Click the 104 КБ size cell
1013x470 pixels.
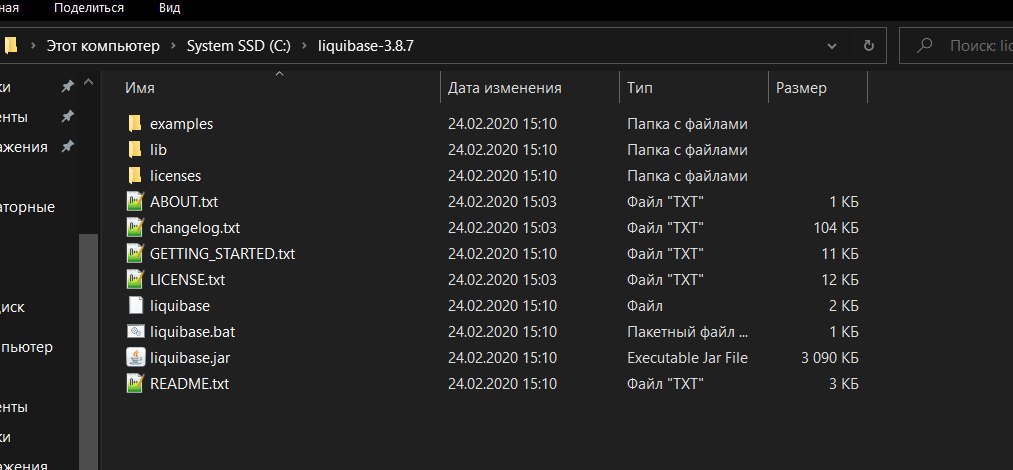pos(836,227)
